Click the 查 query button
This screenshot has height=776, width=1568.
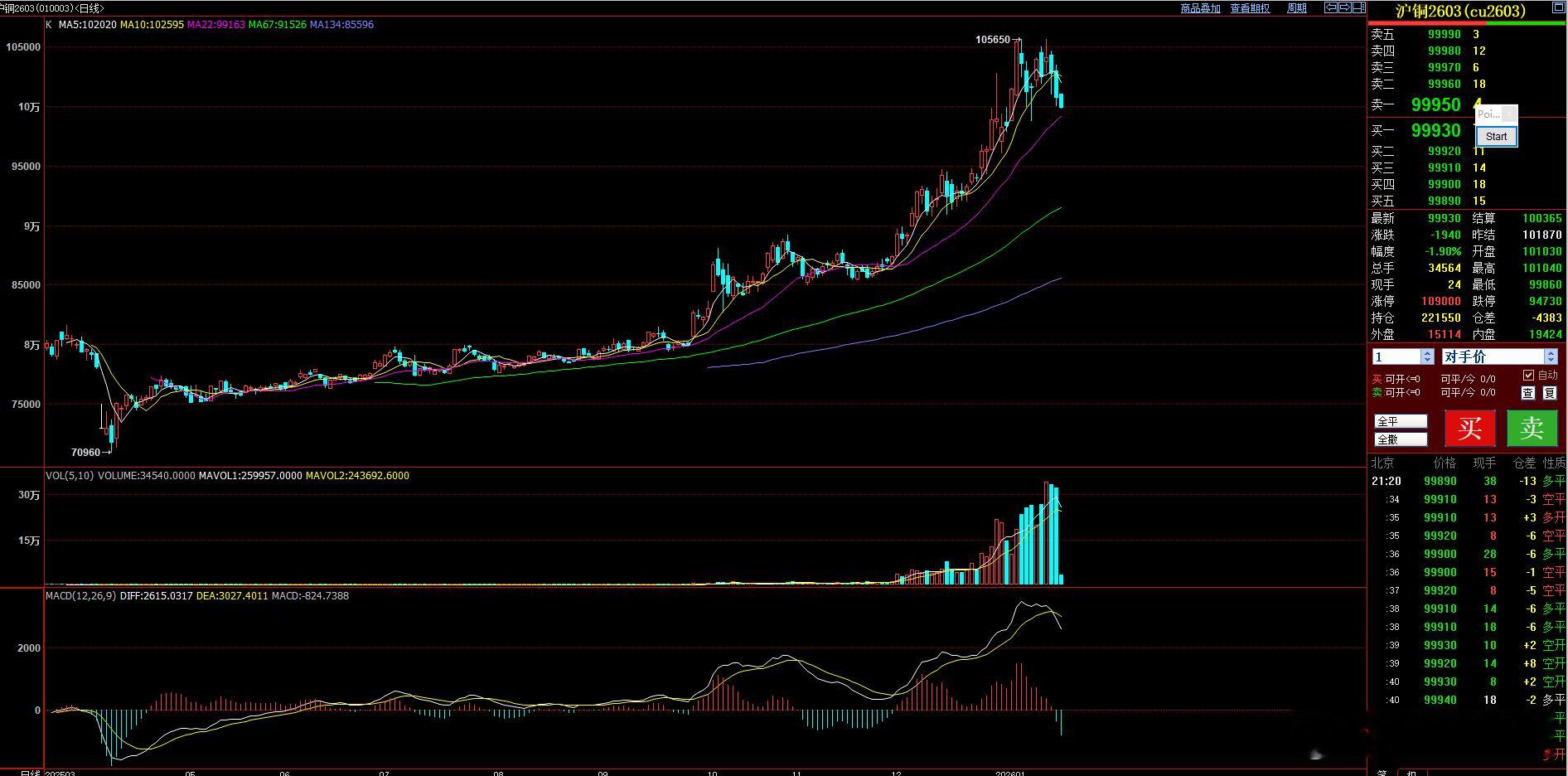(1527, 393)
